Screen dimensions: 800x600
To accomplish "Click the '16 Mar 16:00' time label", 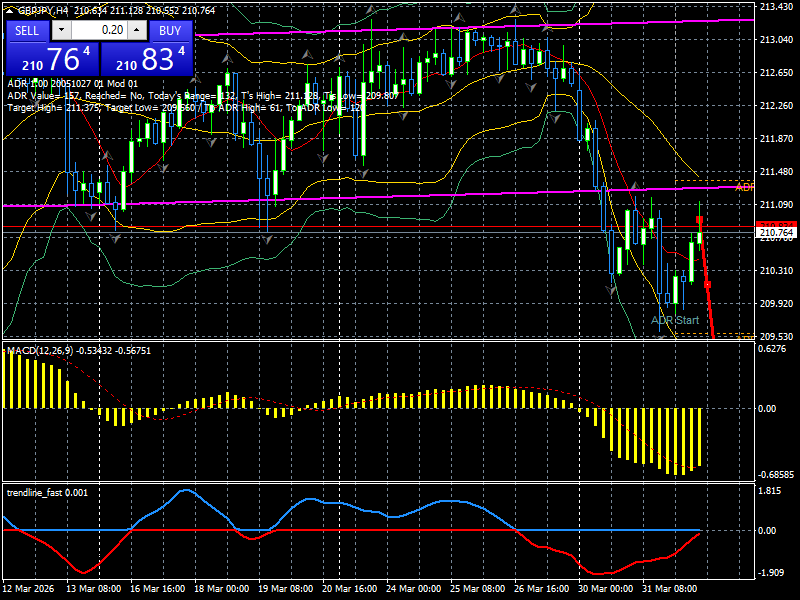I will click(158, 589).
